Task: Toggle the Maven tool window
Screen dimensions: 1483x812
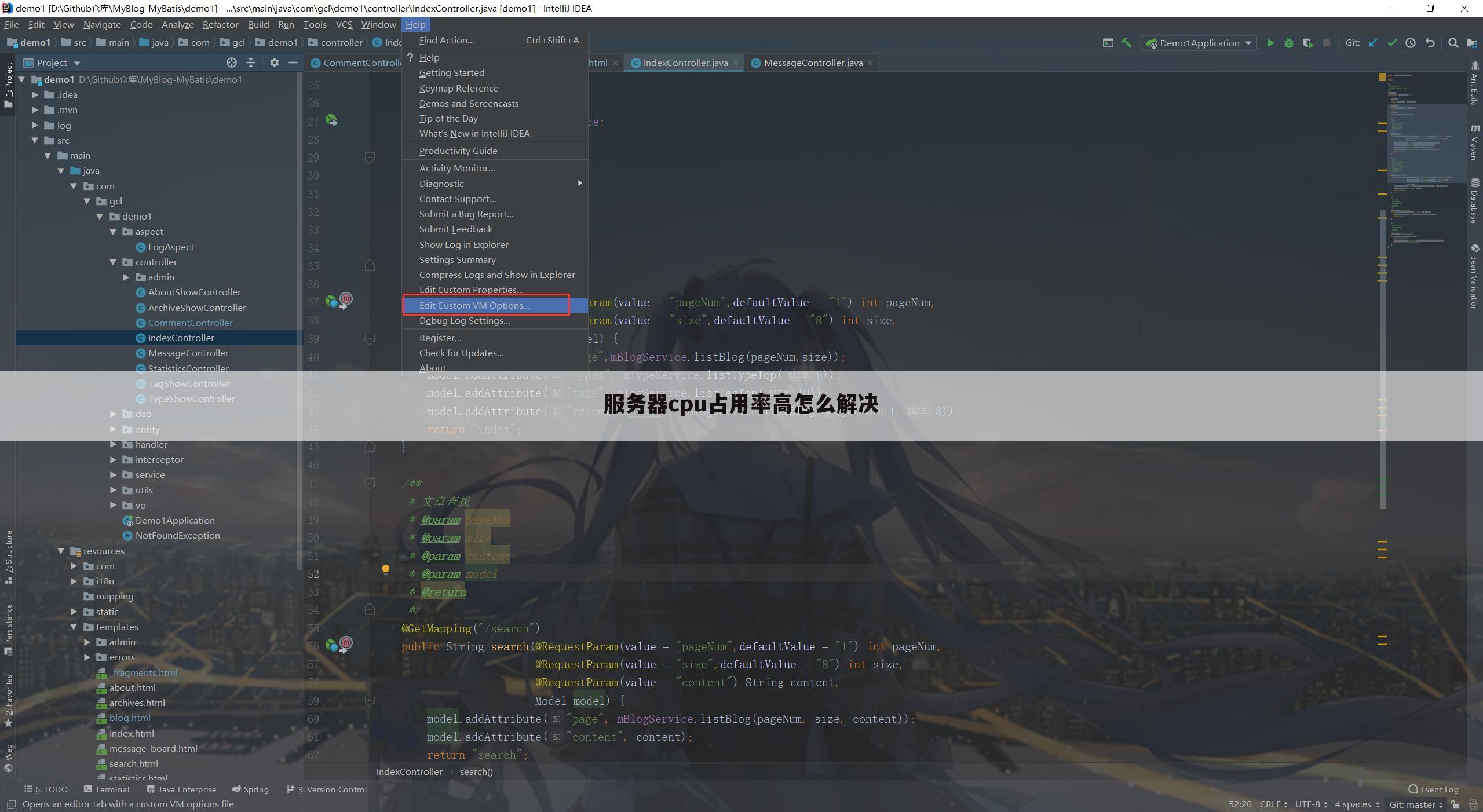Action: tap(1474, 142)
